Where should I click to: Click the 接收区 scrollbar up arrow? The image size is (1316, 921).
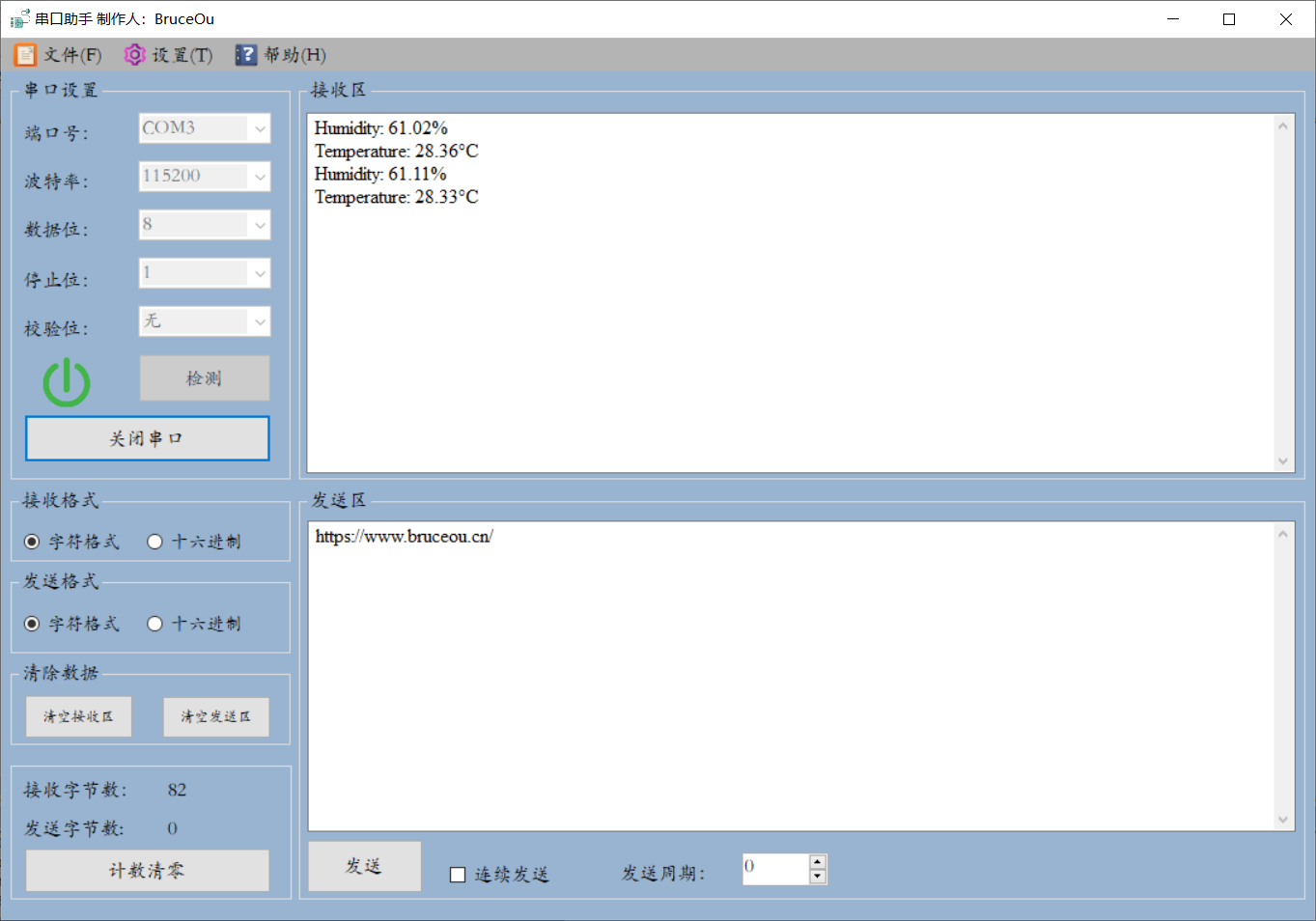[1283, 126]
